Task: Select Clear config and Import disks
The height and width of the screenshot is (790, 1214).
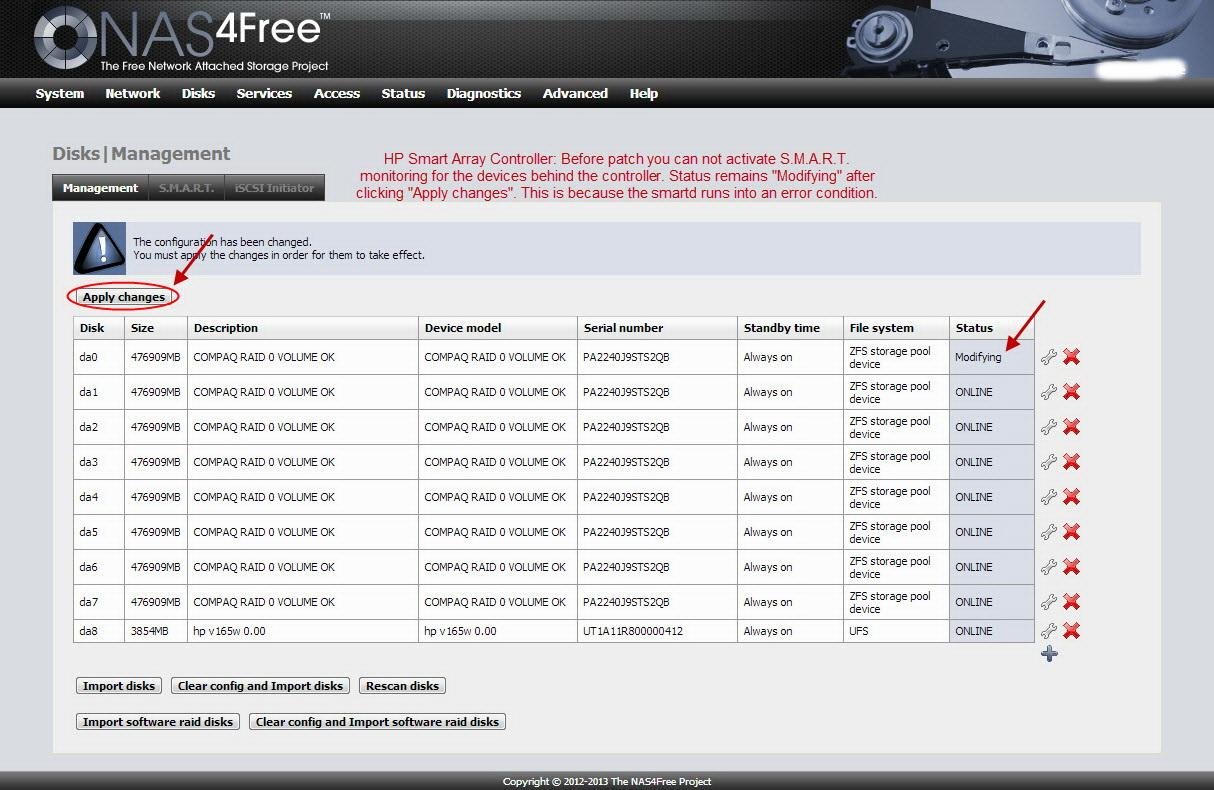Action: [260, 685]
